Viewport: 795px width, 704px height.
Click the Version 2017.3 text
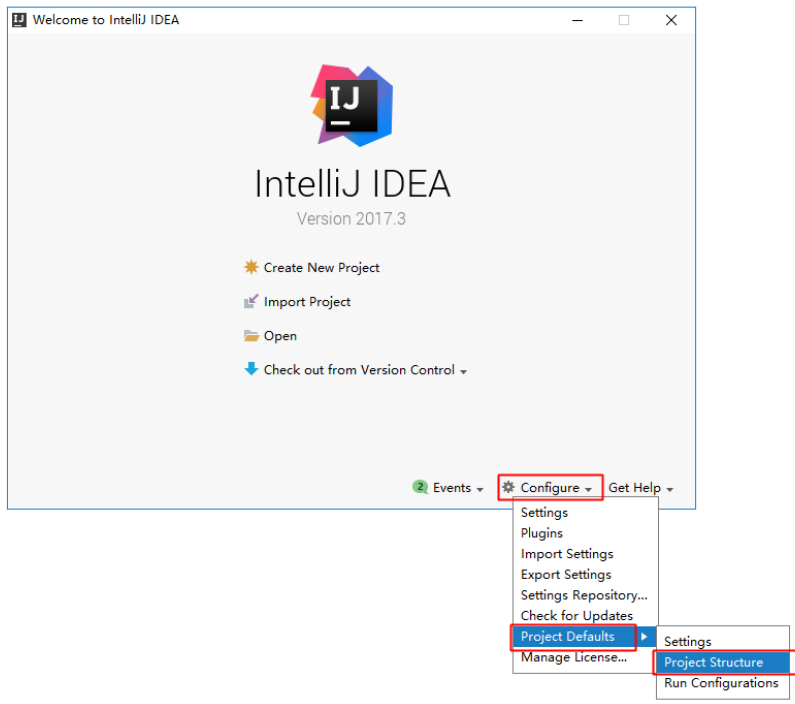coord(351,219)
